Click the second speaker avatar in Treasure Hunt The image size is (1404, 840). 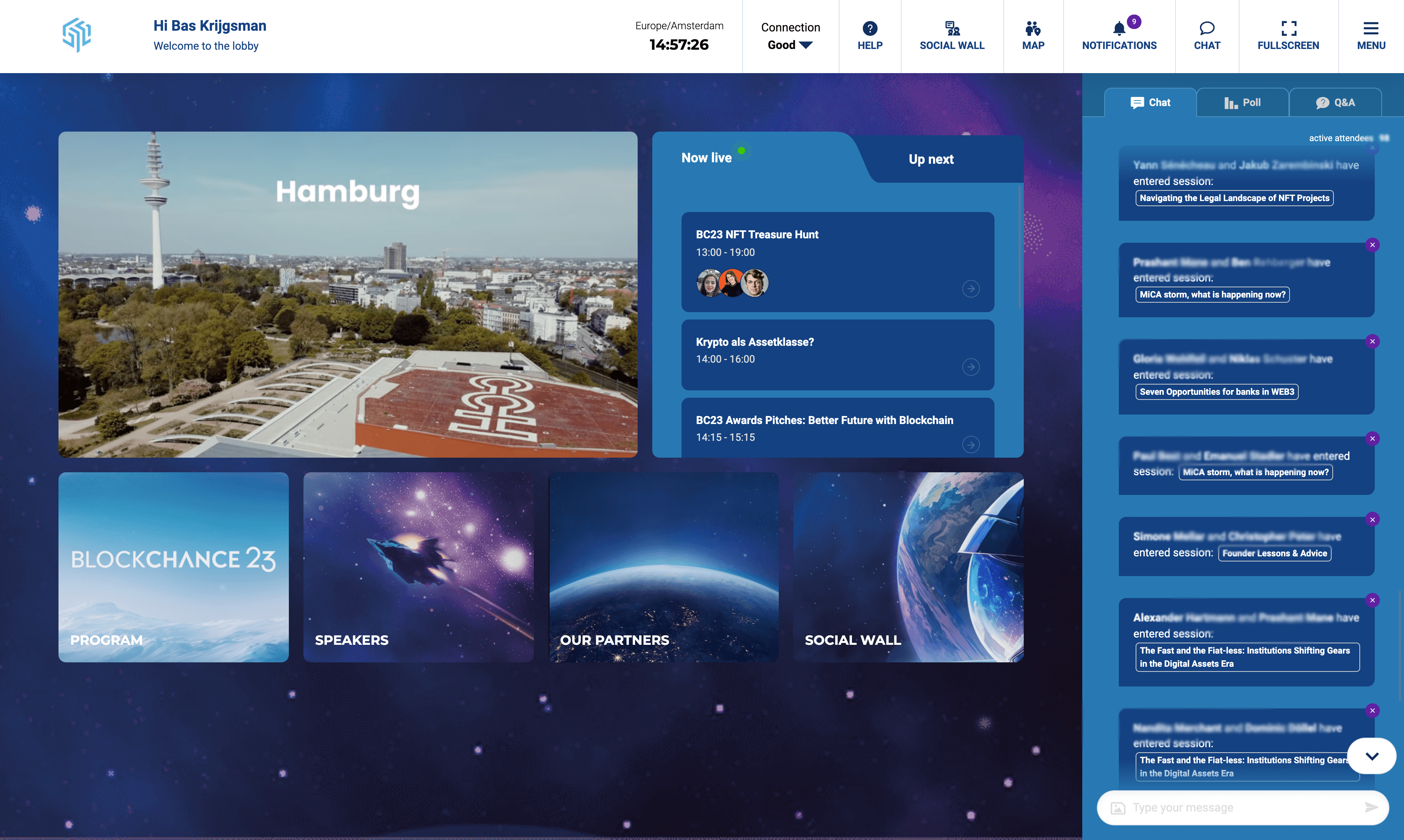pos(732,283)
